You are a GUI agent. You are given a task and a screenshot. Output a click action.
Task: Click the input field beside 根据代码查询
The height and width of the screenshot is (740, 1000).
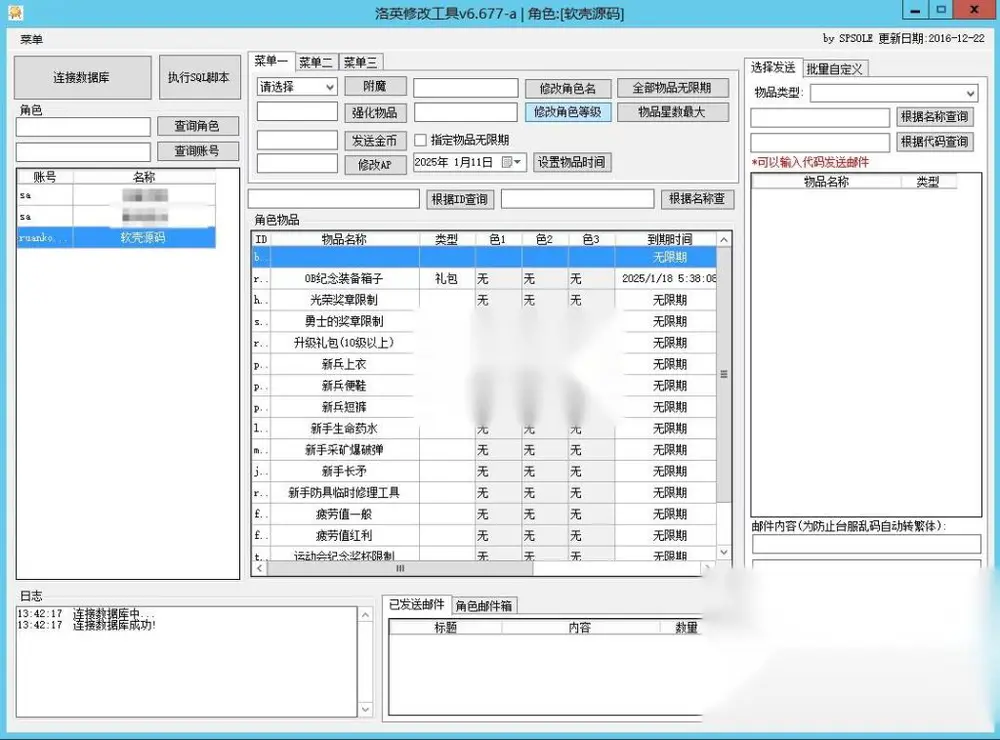pyautogui.click(x=820, y=142)
